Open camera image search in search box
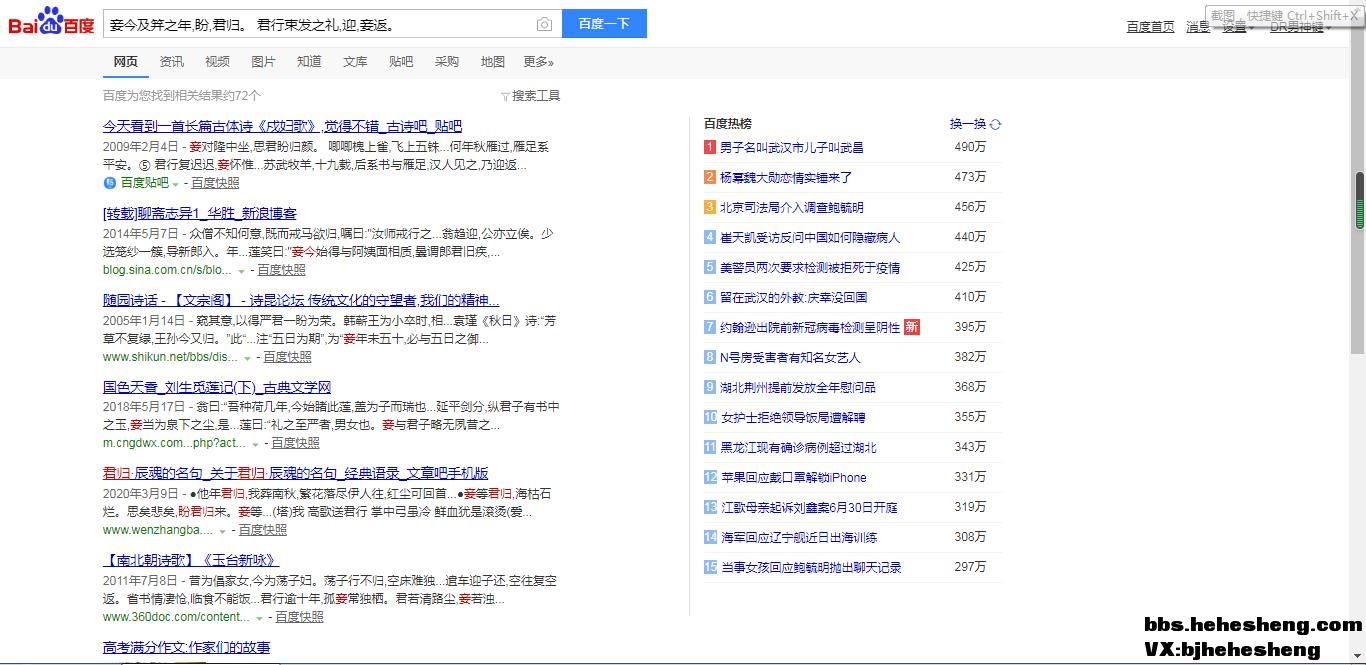 pos(543,24)
